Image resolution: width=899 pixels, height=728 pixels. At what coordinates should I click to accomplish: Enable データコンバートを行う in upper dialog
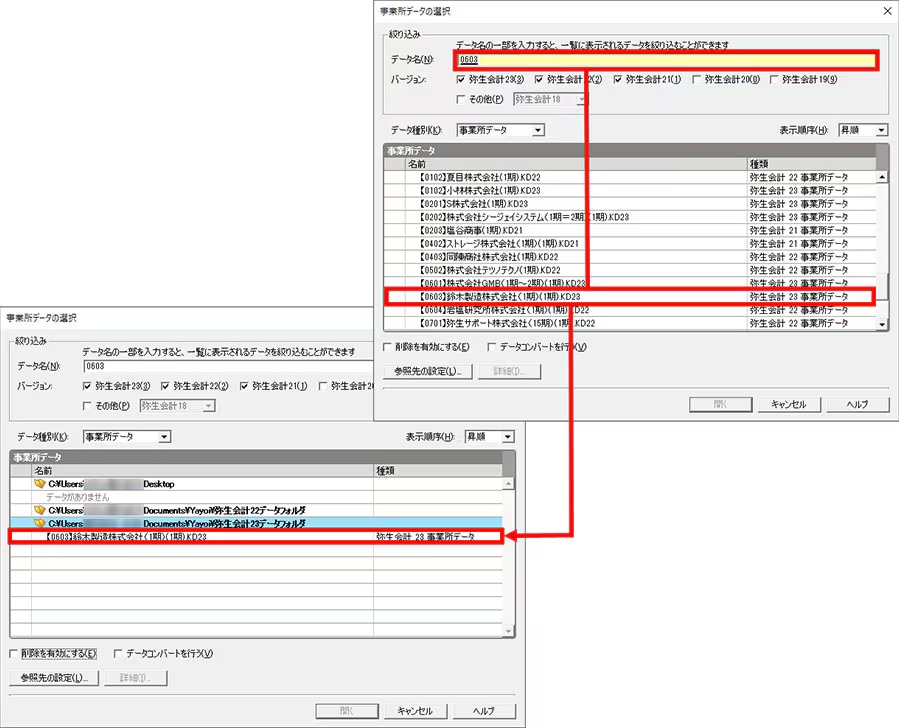click(x=491, y=347)
